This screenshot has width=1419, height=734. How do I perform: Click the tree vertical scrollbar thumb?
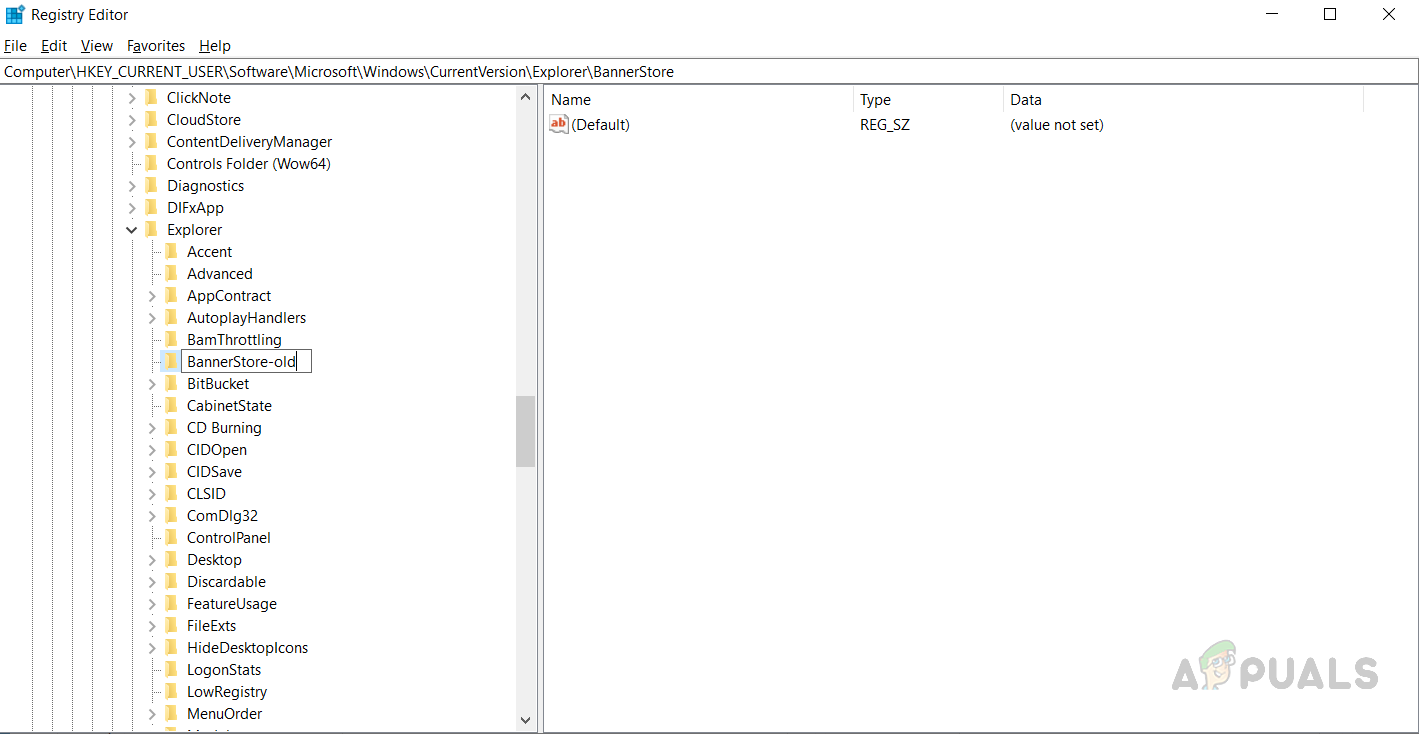click(x=526, y=431)
